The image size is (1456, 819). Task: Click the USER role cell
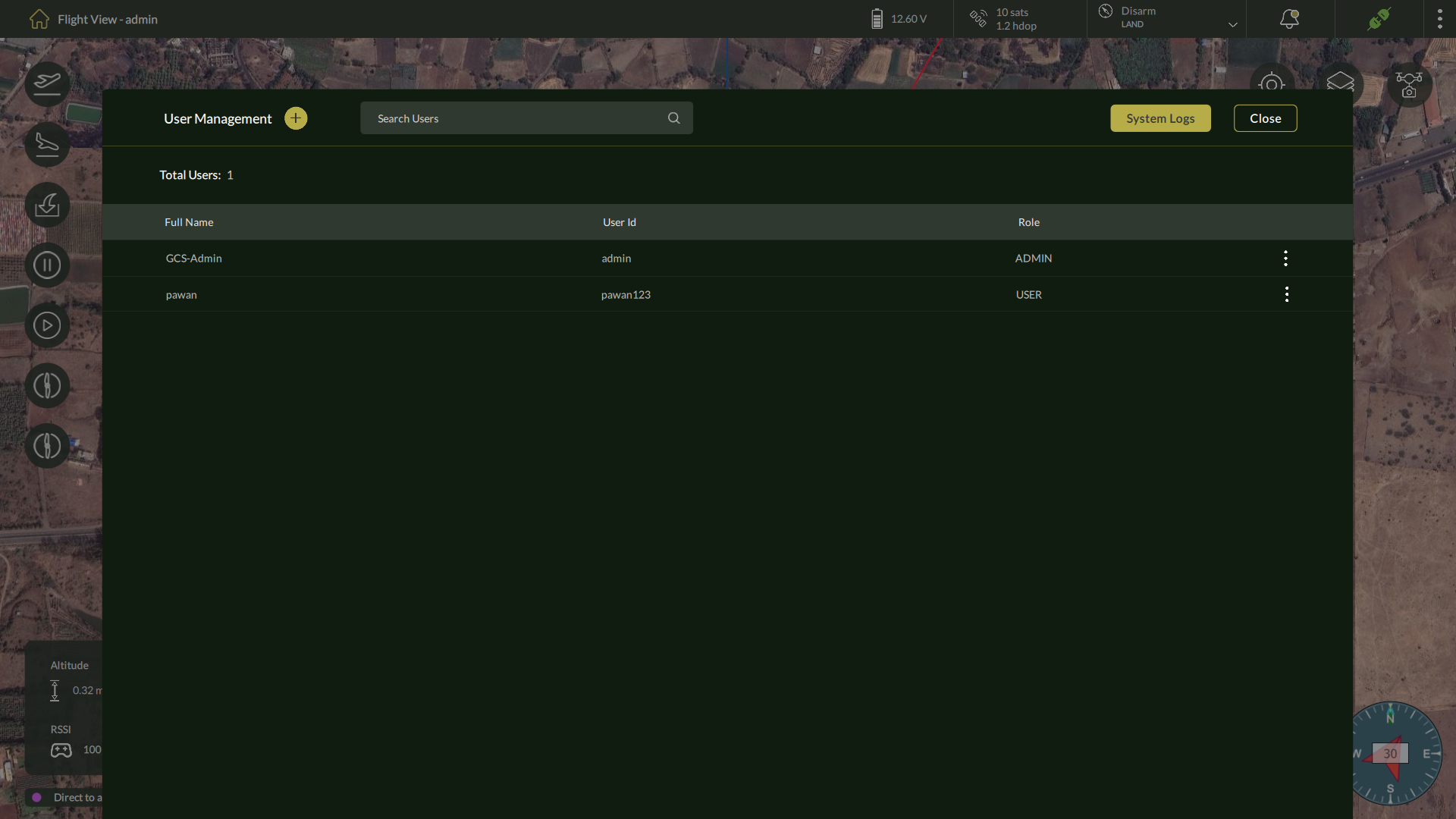1028,295
